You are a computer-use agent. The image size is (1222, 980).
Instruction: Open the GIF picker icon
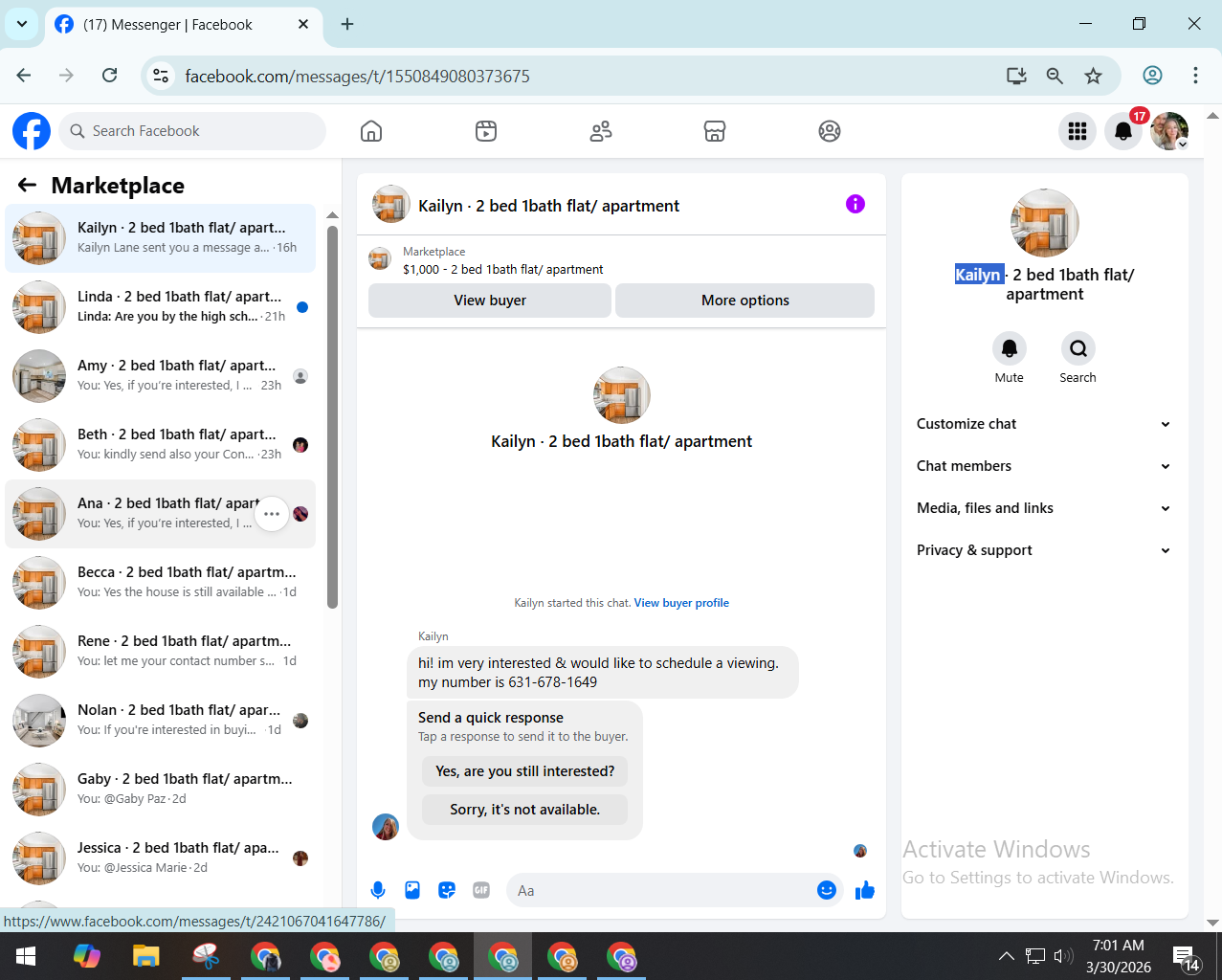[x=481, y=890]
